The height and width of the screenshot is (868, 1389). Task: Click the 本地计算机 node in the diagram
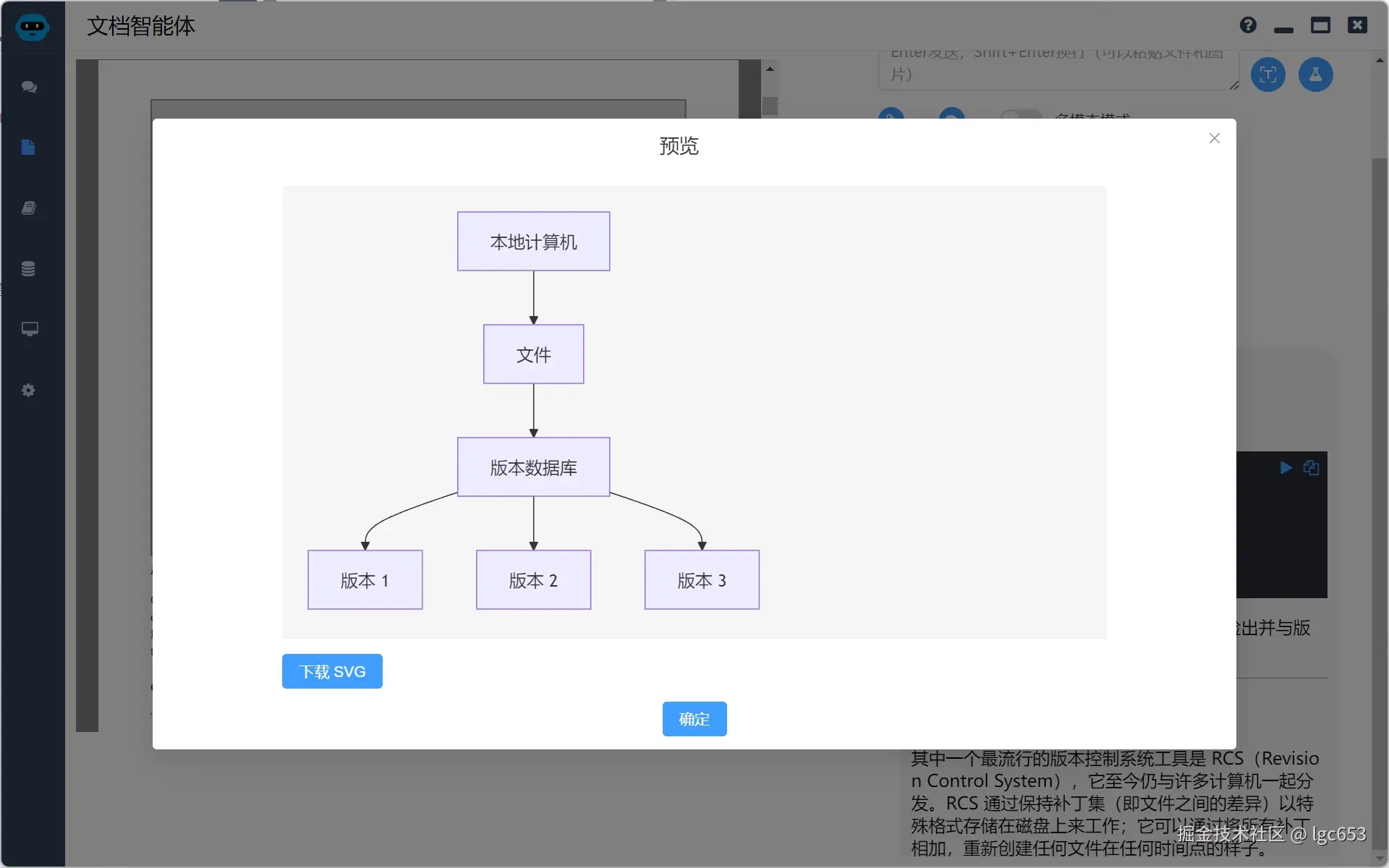pyautogui.click(x=533, y=241)
